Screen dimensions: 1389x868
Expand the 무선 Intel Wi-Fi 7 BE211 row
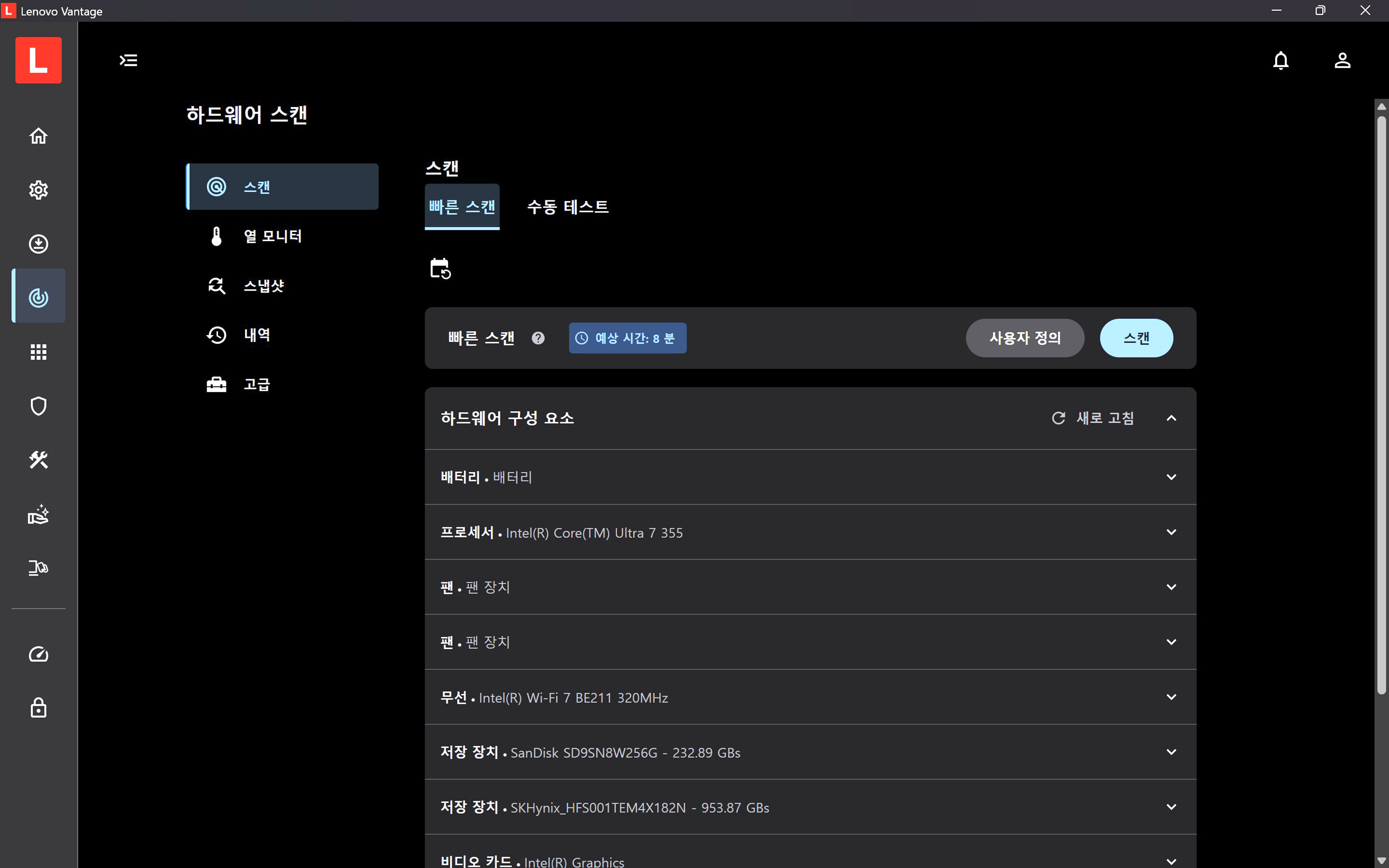click(x=810, y=697)
